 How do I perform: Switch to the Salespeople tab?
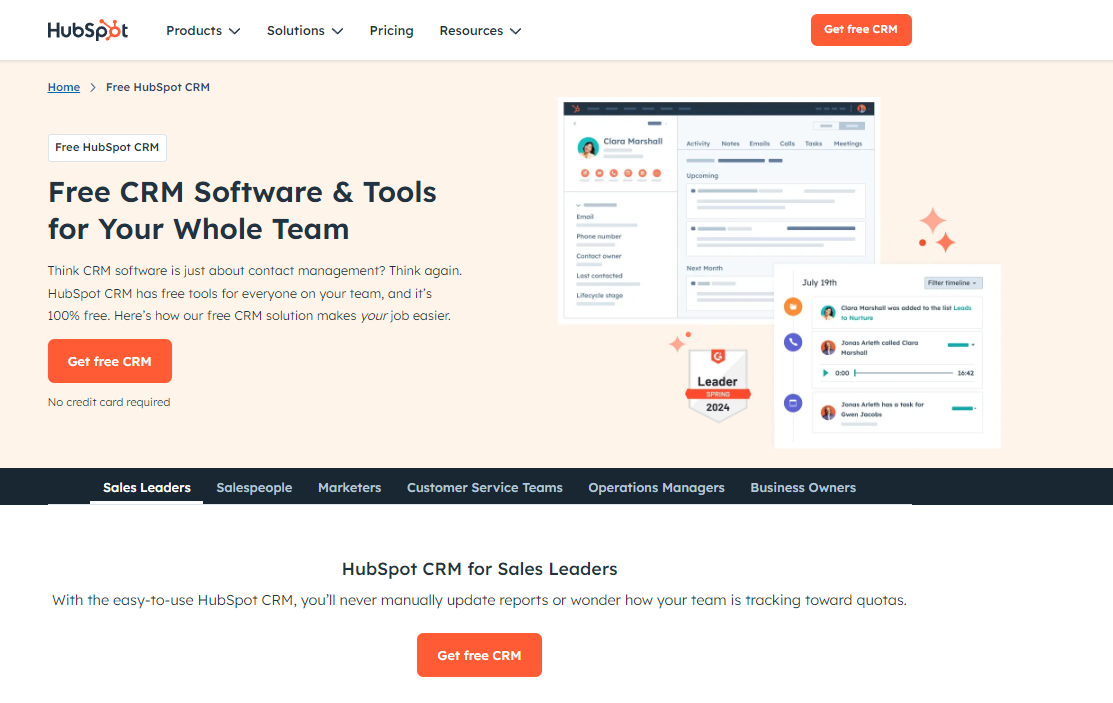coord(254,487)
